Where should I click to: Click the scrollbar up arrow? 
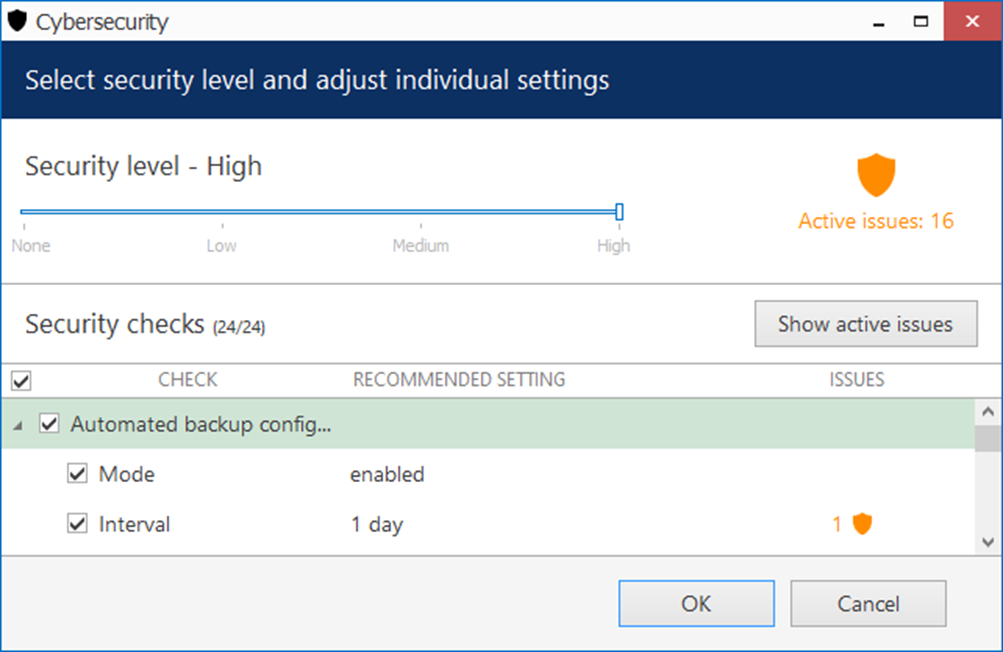click(x=987, y=411)
